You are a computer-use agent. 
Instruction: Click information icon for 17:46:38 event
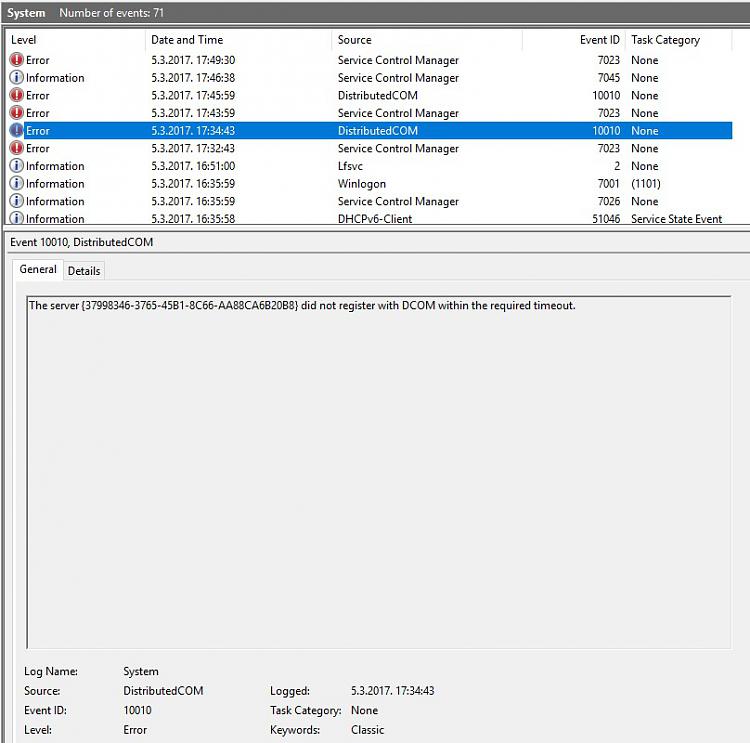[16, 78]
